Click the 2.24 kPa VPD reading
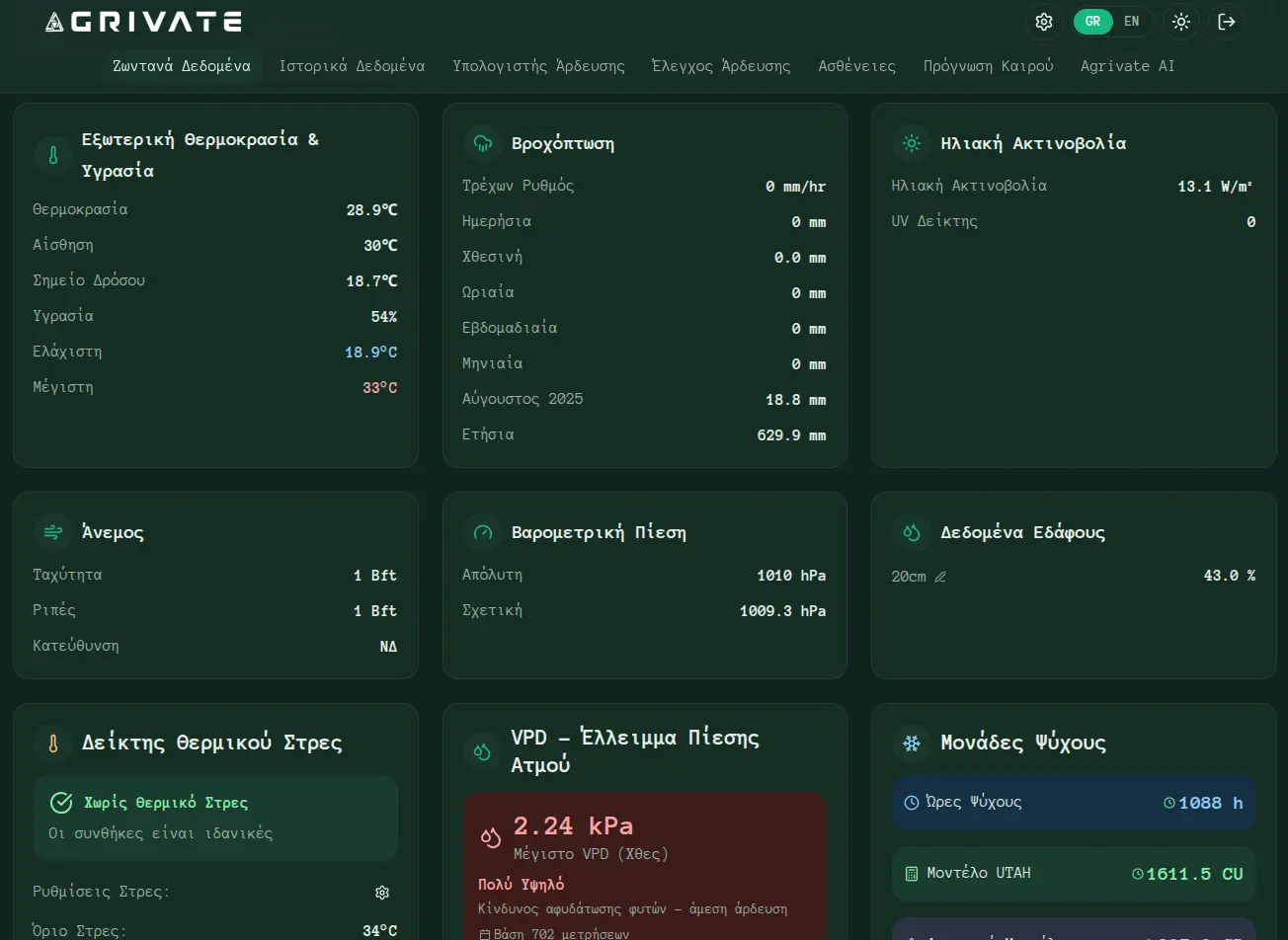1288x940 pixels. coord(573,825)
